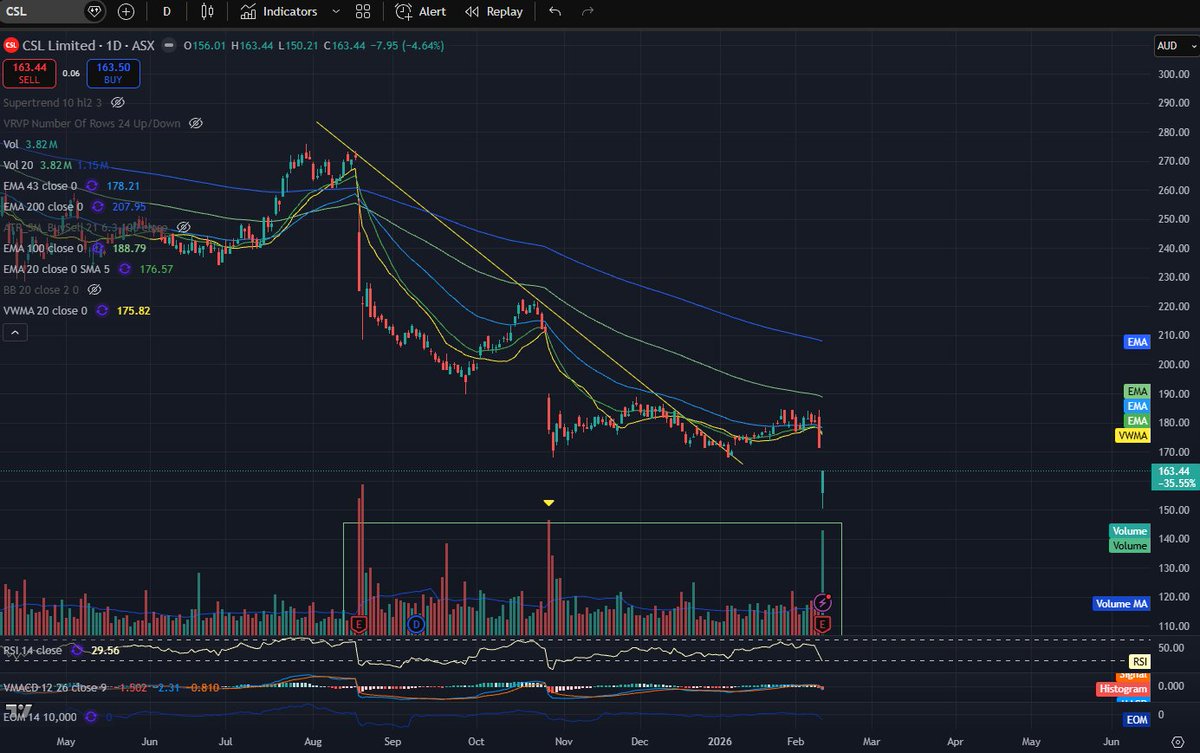The image size is (1200, 753).
Task: Click the grey market status dot
Action: point(169,45)
